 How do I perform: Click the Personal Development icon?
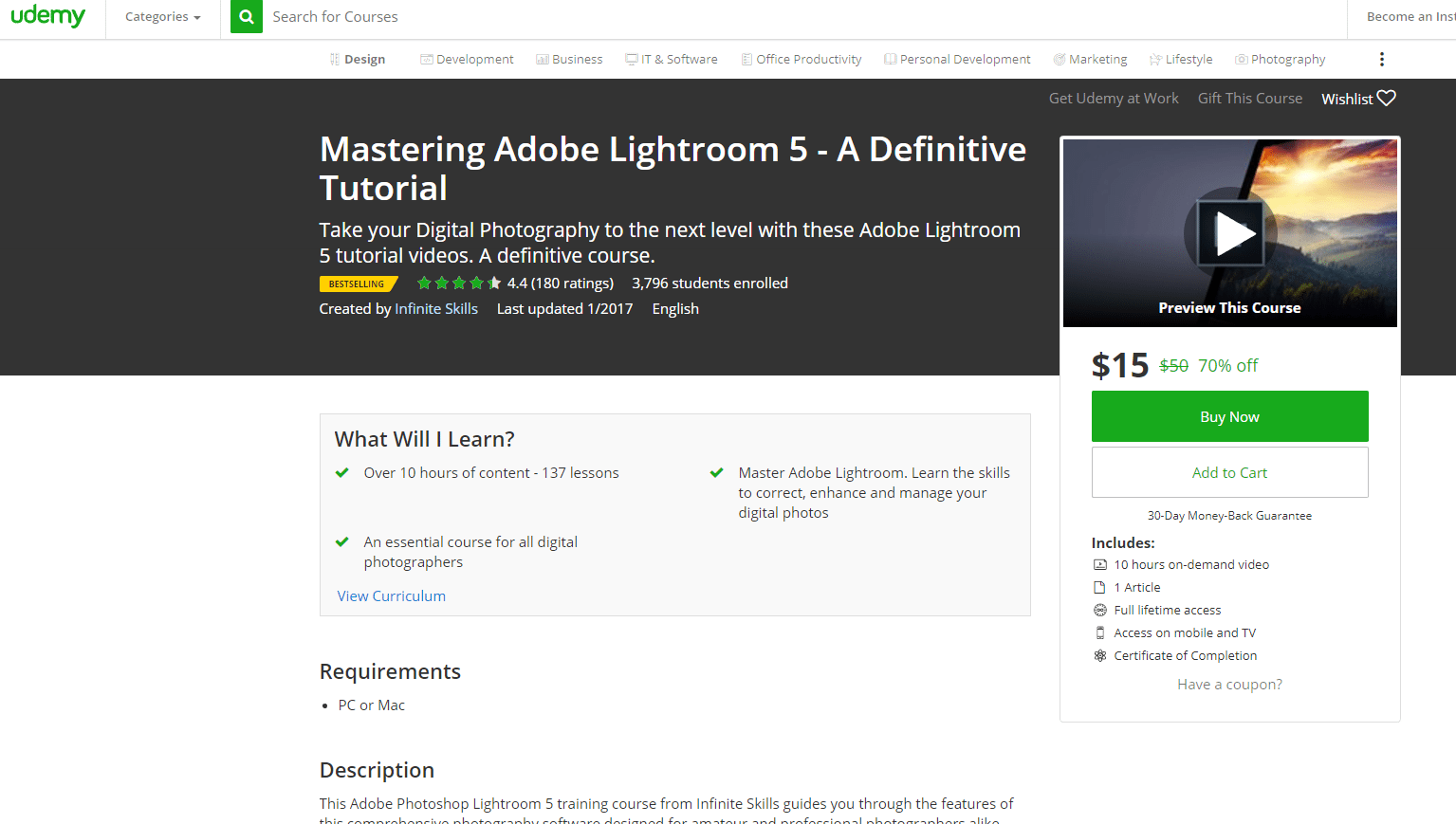pyautogui.click(x=890, y=59)
